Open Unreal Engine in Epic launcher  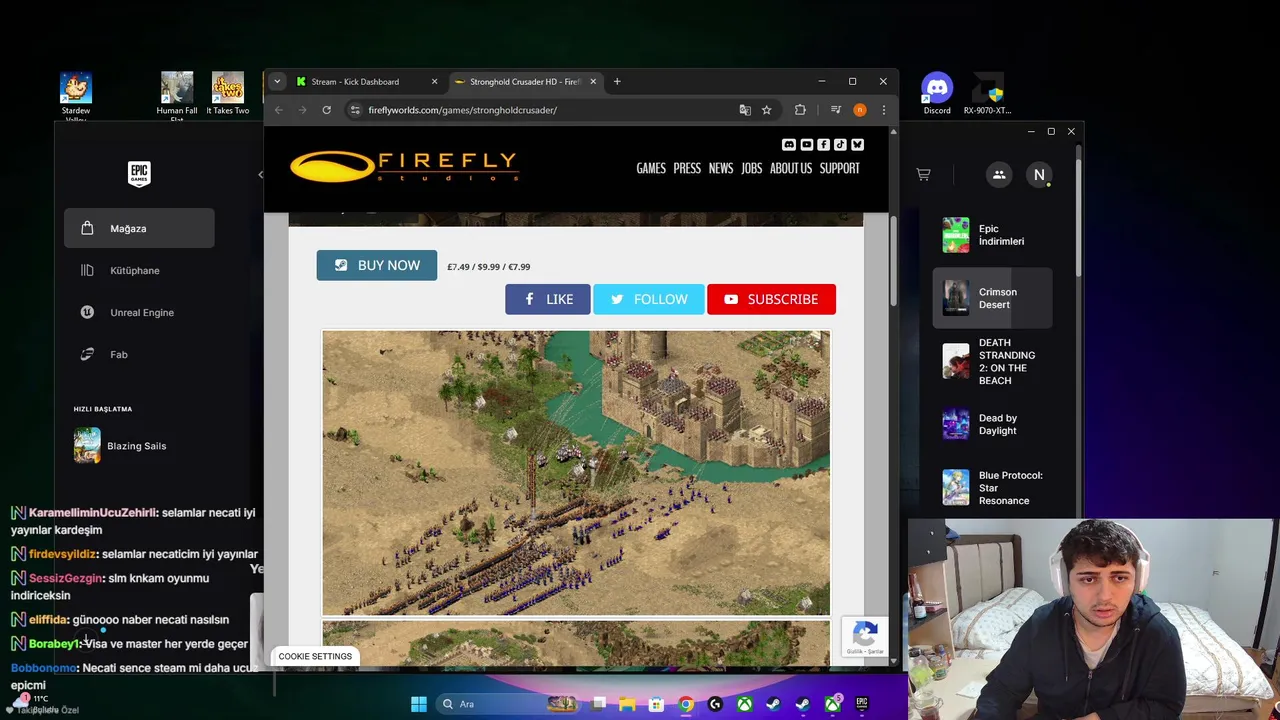coord(139,312)
